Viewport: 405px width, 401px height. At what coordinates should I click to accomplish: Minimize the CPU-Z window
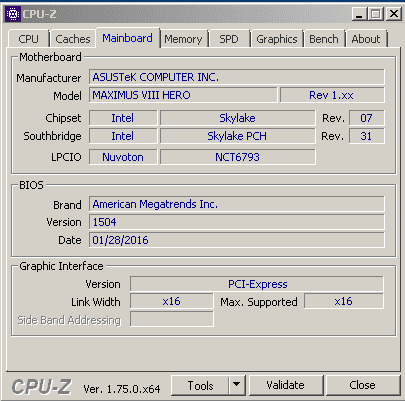359,14
